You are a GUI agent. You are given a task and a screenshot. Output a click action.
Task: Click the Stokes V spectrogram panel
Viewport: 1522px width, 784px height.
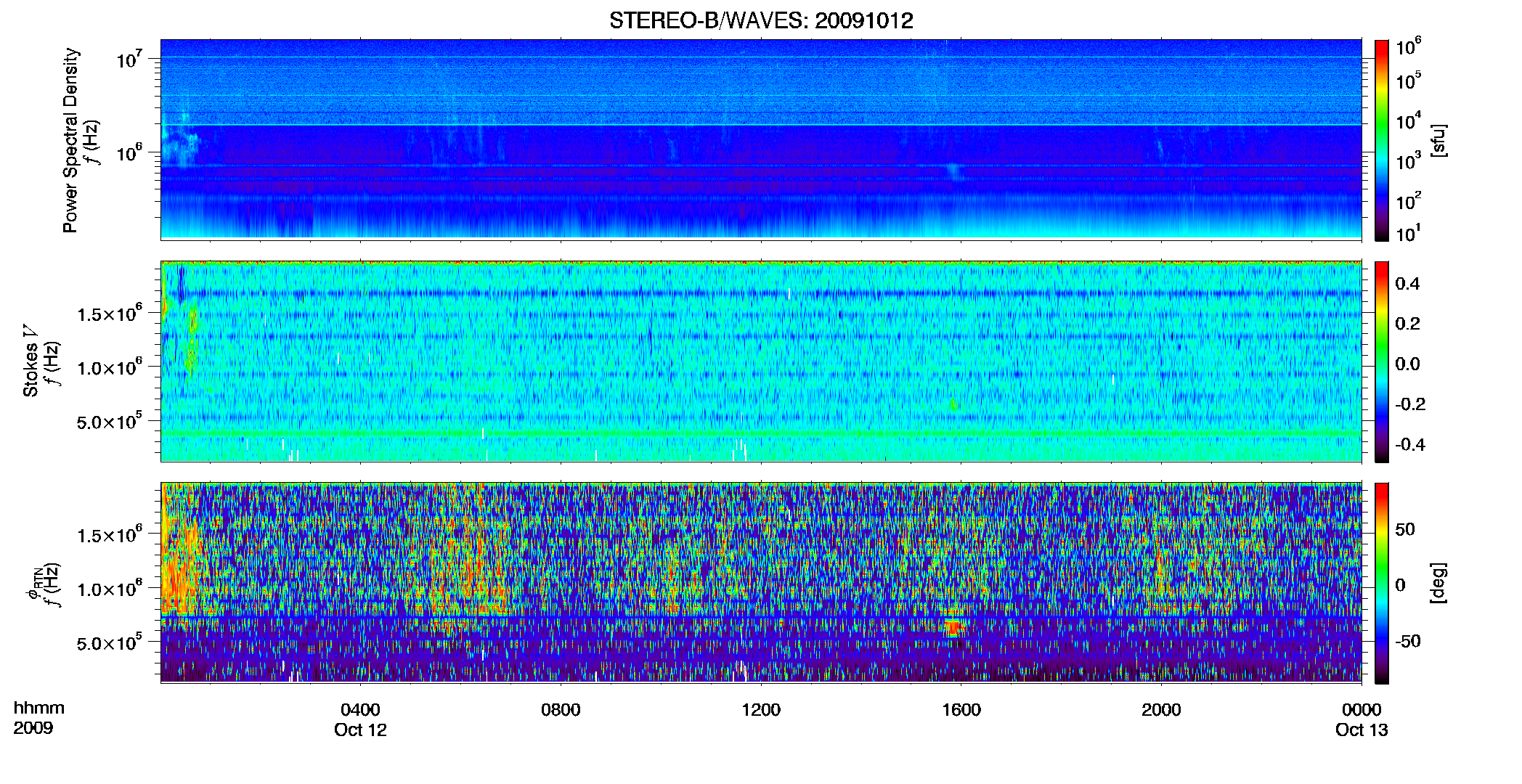pyautogui.click(x=761, y=362)
